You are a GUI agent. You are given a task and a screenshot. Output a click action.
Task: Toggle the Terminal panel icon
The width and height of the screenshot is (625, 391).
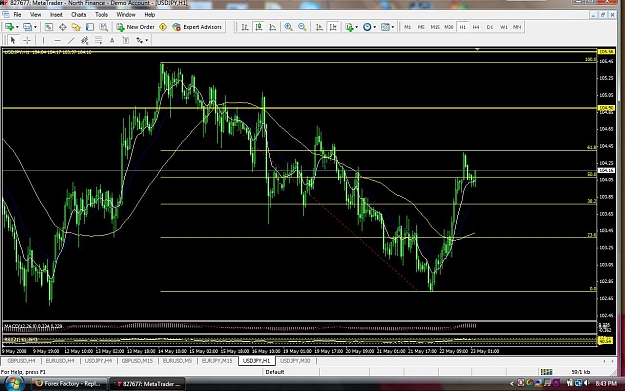click(x=90, y=27)
